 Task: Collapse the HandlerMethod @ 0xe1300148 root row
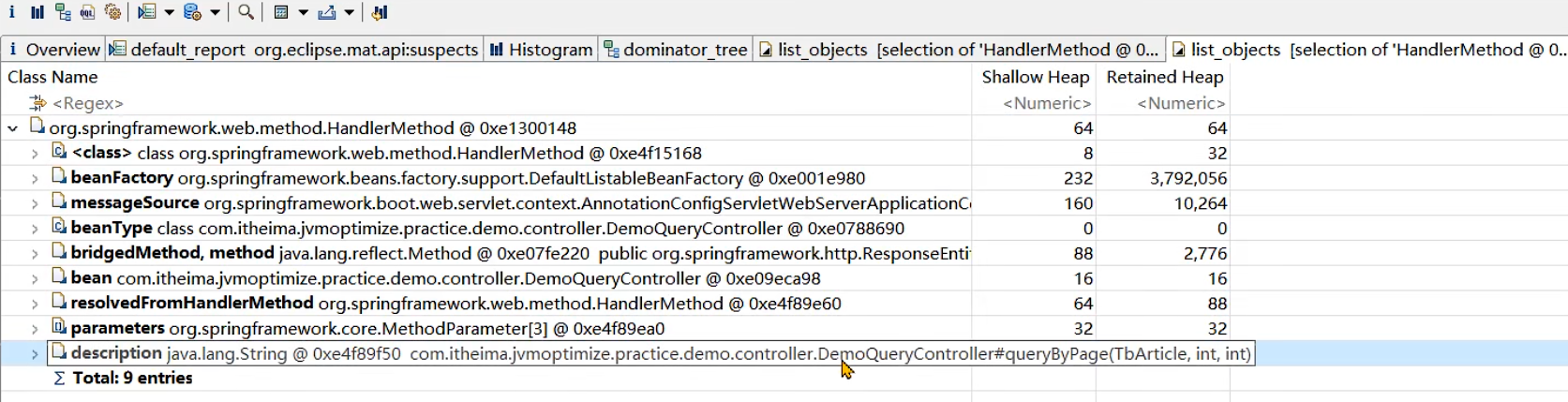[x=12, y=128]
